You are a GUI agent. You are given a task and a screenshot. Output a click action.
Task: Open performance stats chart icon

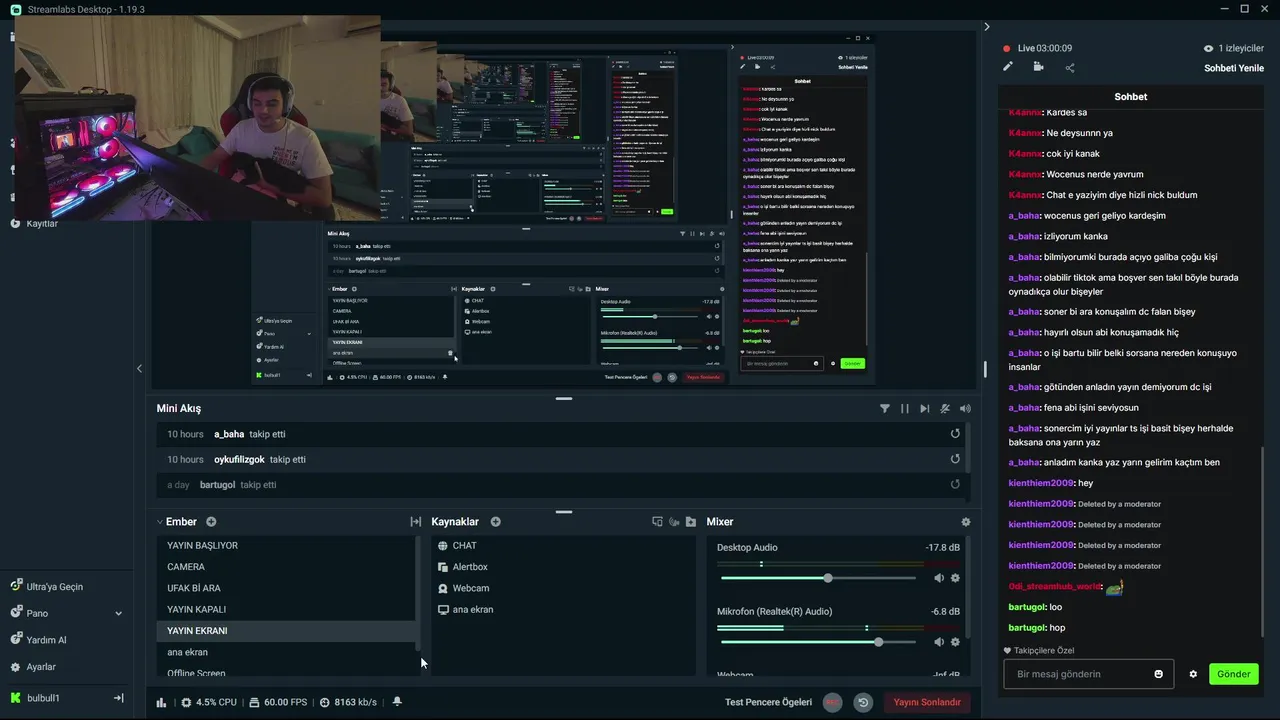pyautogui.click(x=161, y=702)
